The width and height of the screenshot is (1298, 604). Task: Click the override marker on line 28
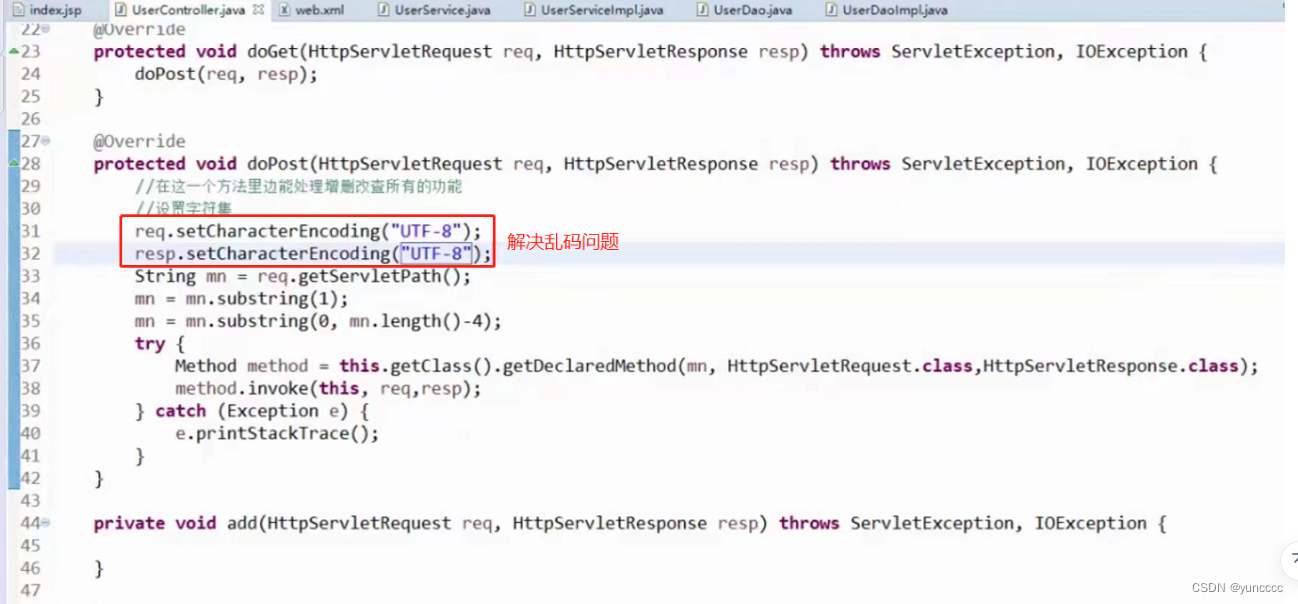[x=13, y=163]
